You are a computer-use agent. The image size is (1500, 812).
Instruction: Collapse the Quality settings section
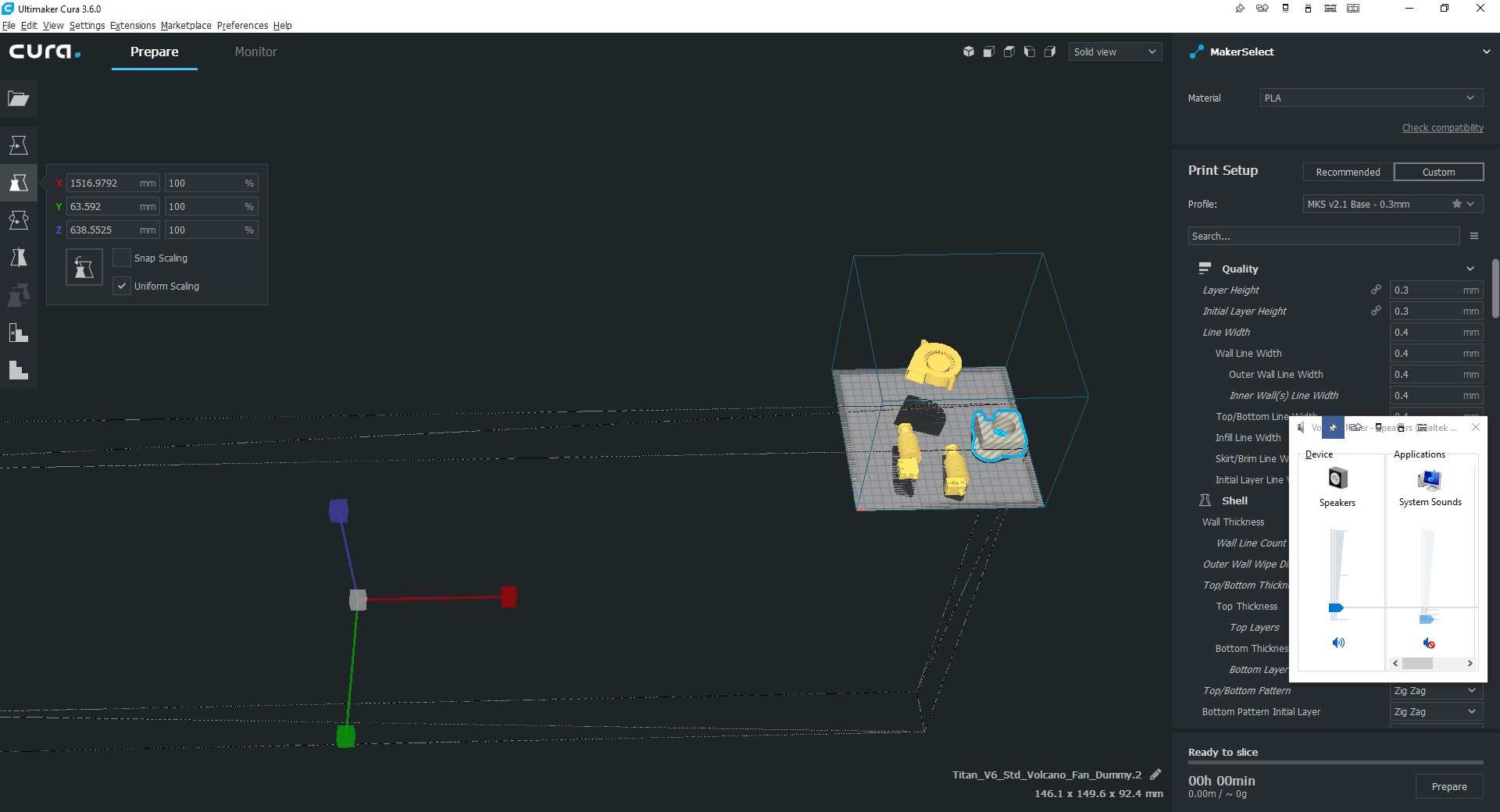(1470, 269)
